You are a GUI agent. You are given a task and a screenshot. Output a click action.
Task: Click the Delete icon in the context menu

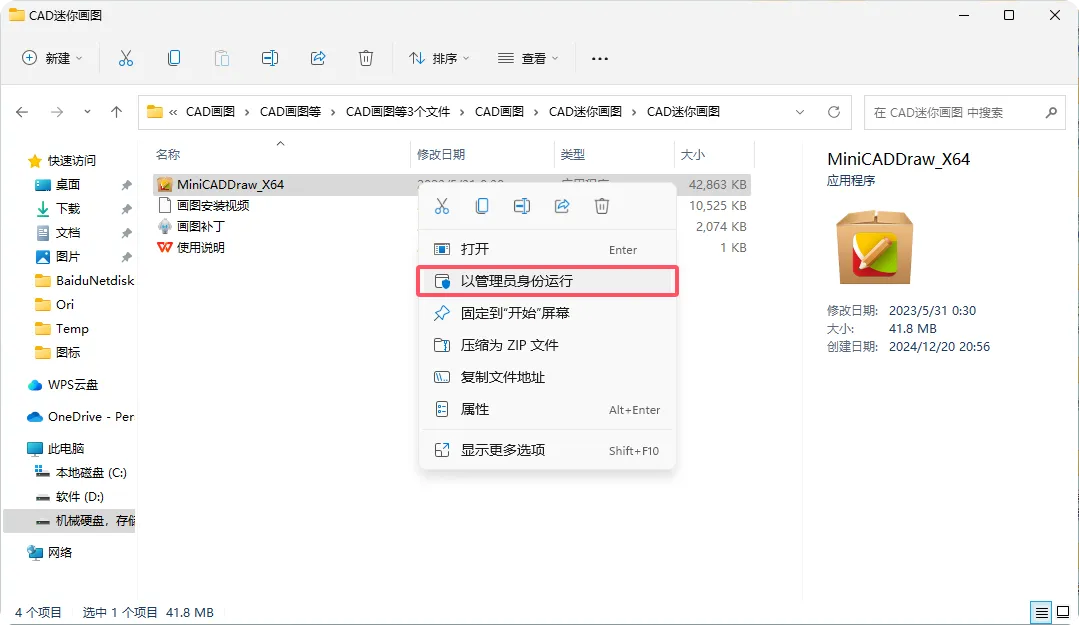pyautogui.click(x=602, y=206)
